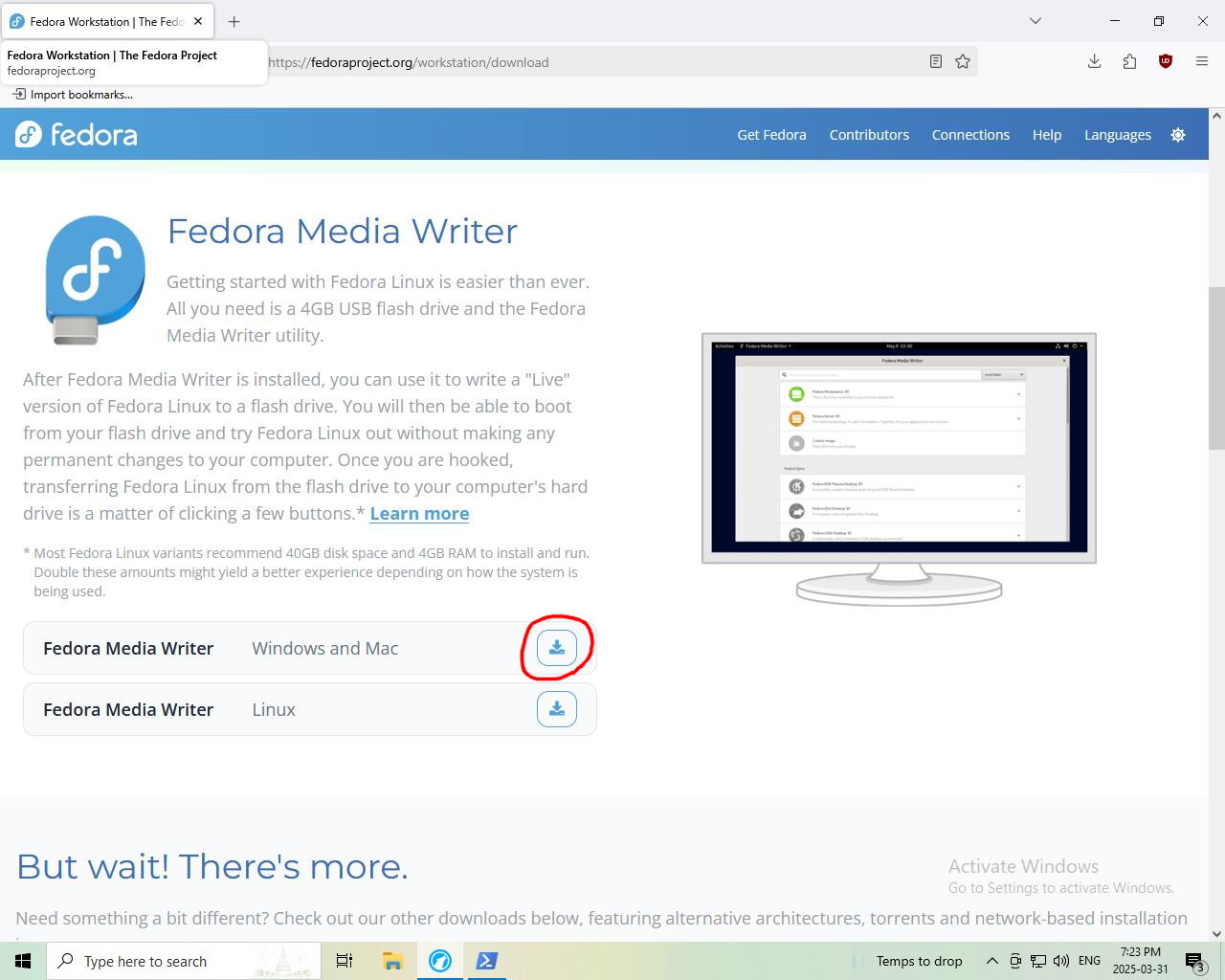
Task: Click the 'Linux' label in second row
Action: [274, 709]
